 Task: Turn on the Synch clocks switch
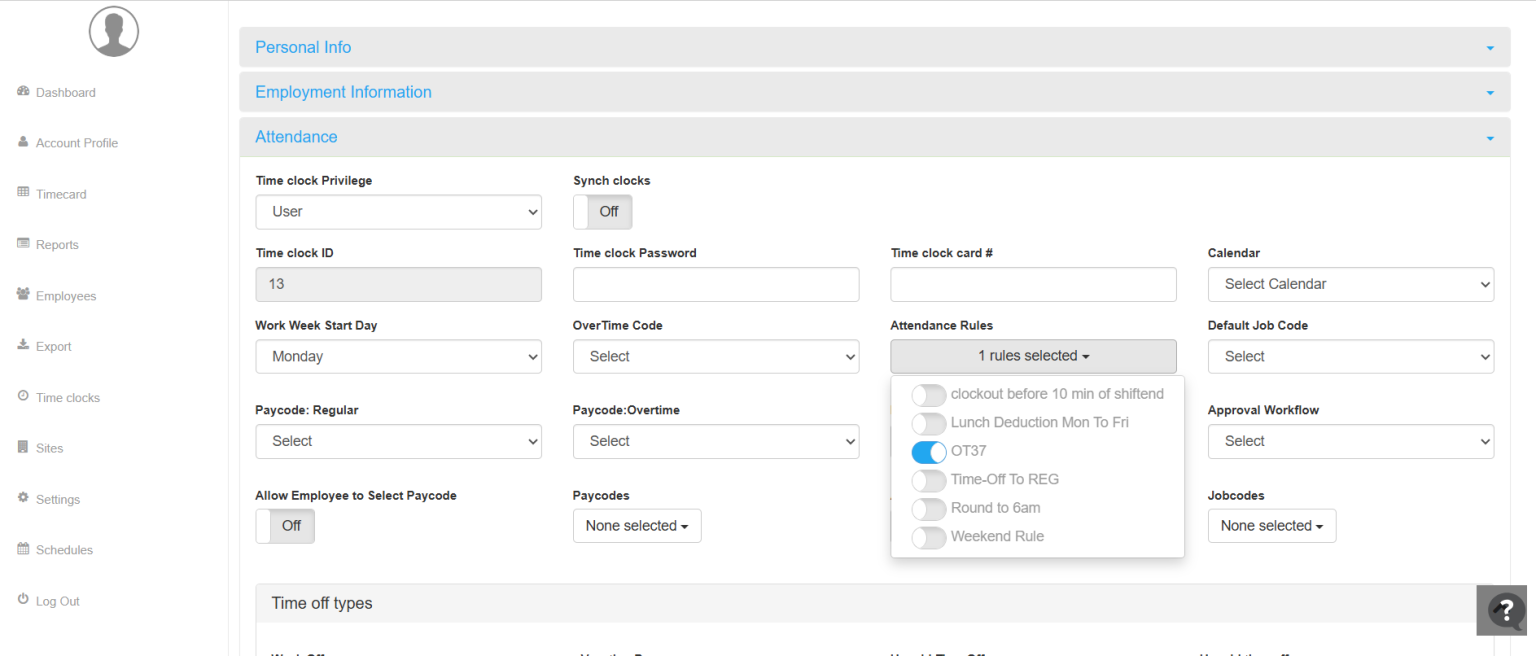coord(602,212)
